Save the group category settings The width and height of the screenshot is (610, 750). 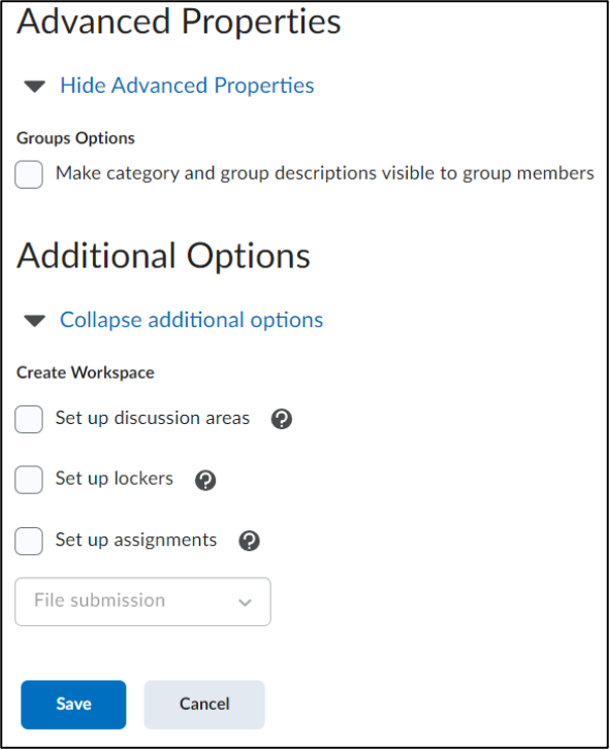74,705
